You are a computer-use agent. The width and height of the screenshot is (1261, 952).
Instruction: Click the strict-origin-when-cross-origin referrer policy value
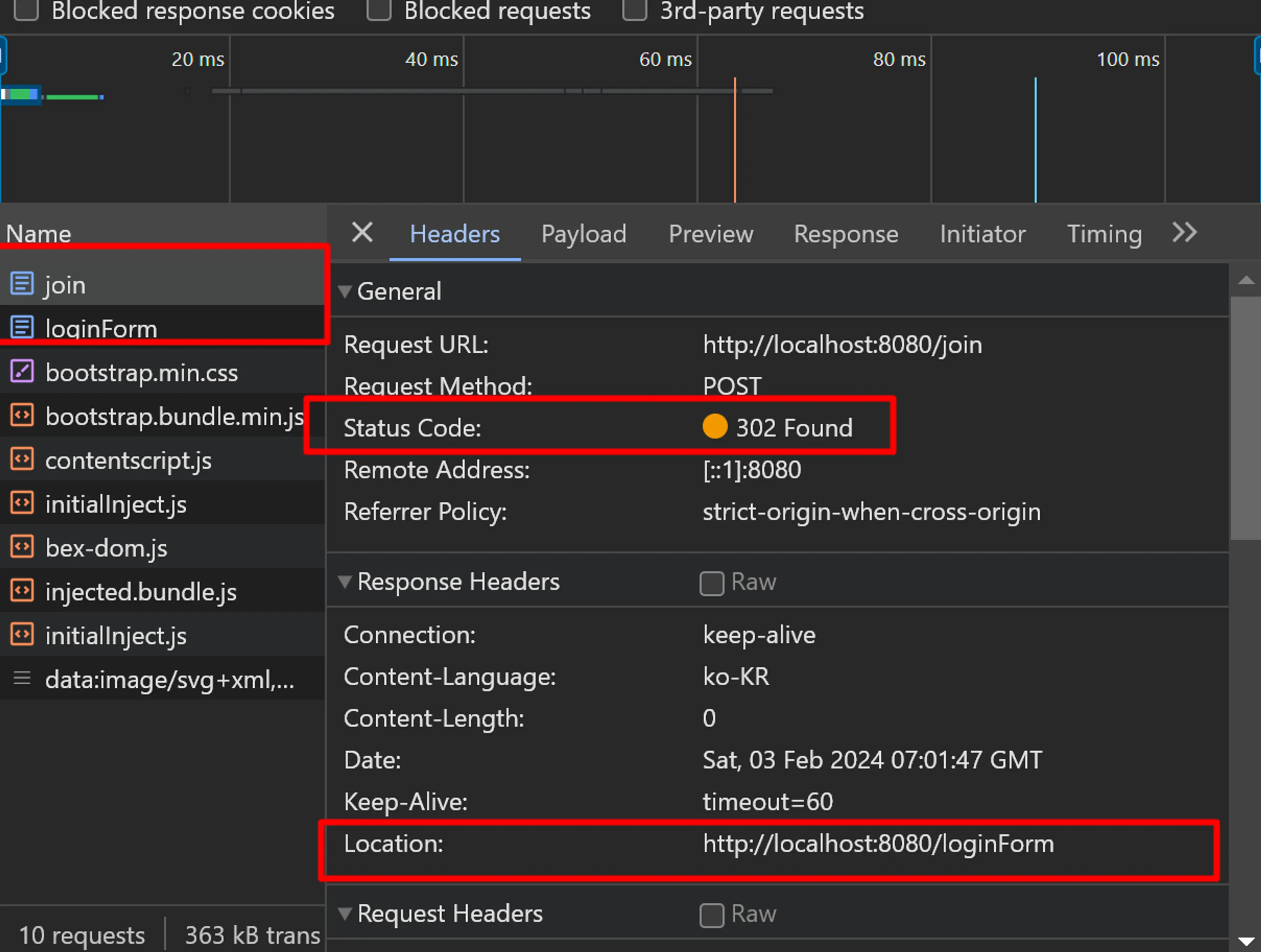pyautogui.click(x=872, y=512)
